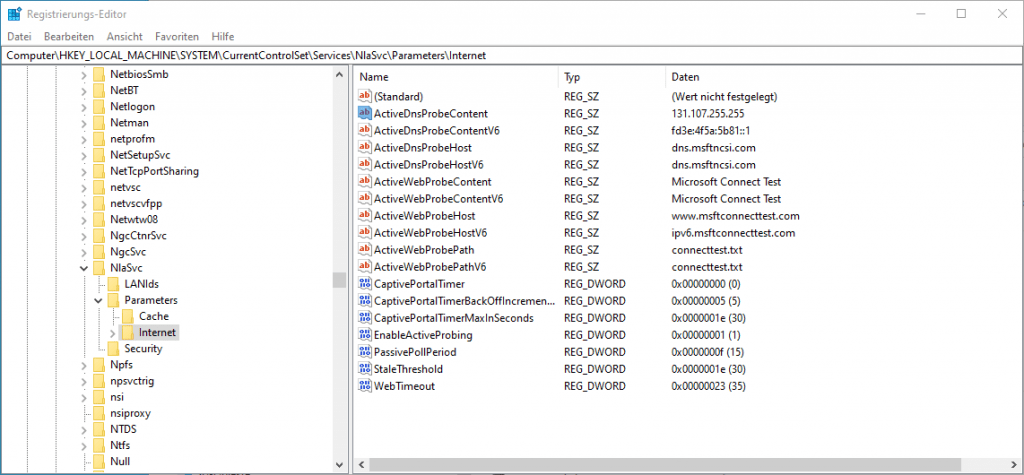Screen dimensions: 1024x475
Task: Expand the Netlogon tree node
Action: [84, 106]
